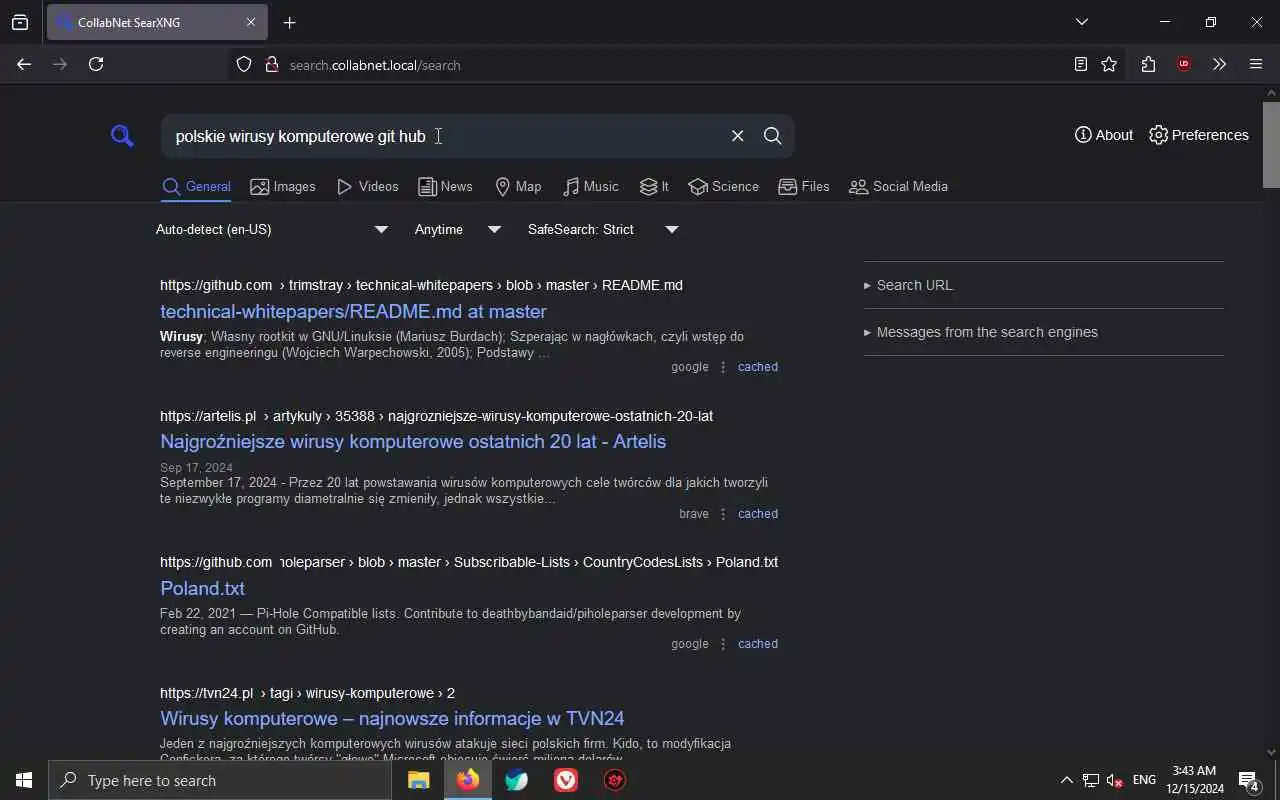Switch to the Videos tab
Viewport: 1280px width, 800px height.
tap(368, 187)
